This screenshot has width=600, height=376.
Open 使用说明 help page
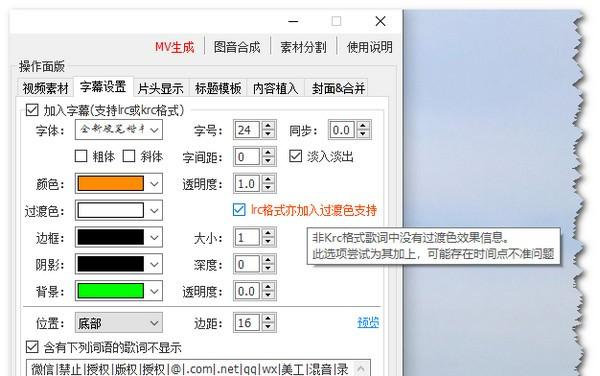tap(369, 47)
